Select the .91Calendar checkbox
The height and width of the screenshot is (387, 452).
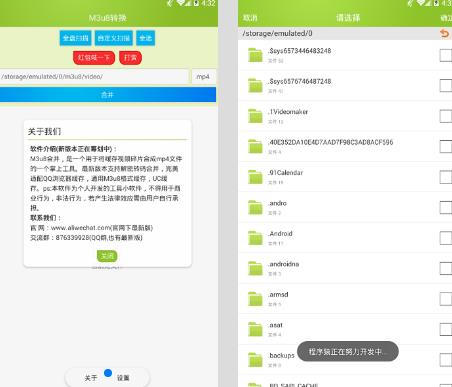point(446,177)
